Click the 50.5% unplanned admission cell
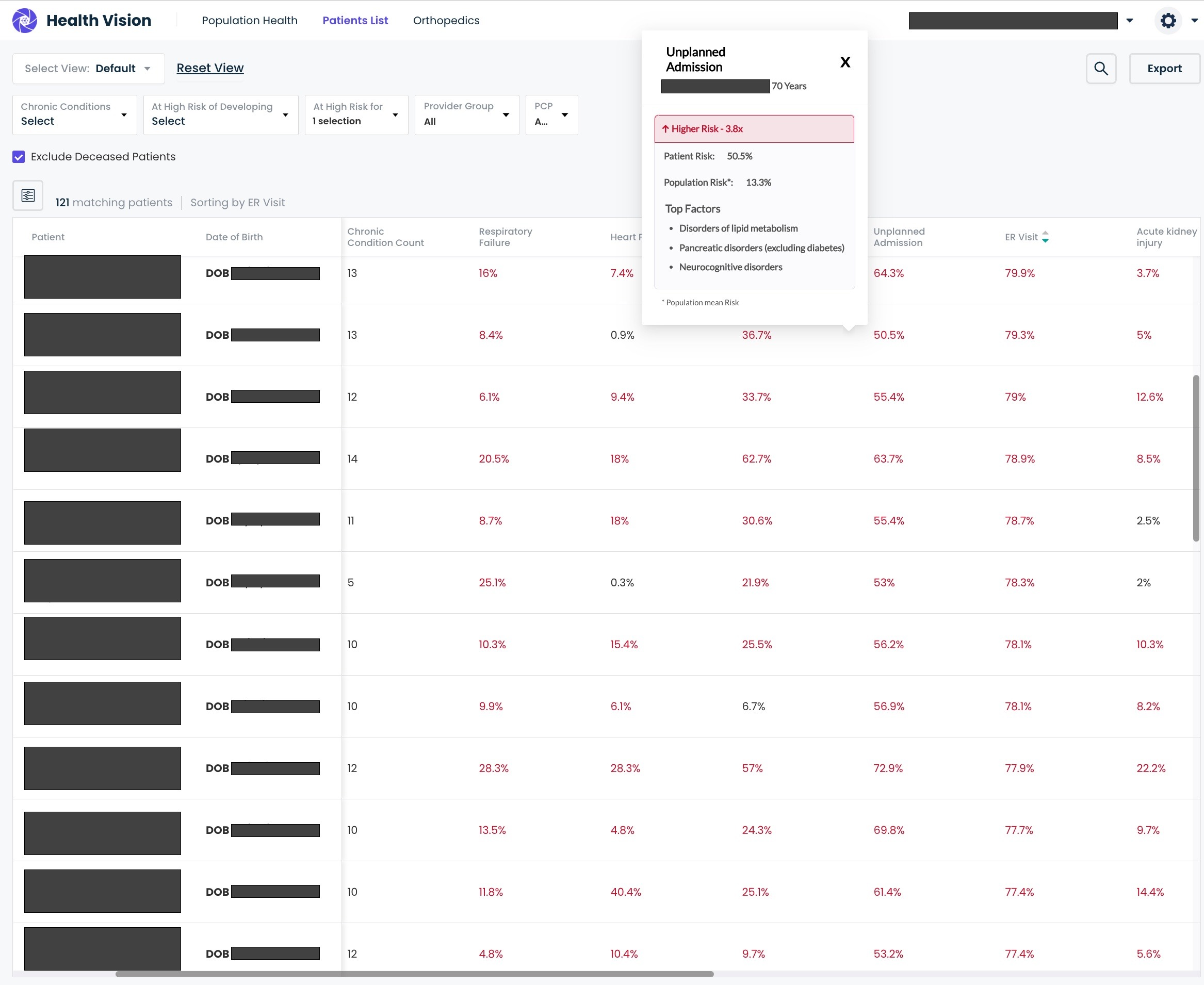The width and height of the screenshot is (1204, 985). tap(888, 335)
